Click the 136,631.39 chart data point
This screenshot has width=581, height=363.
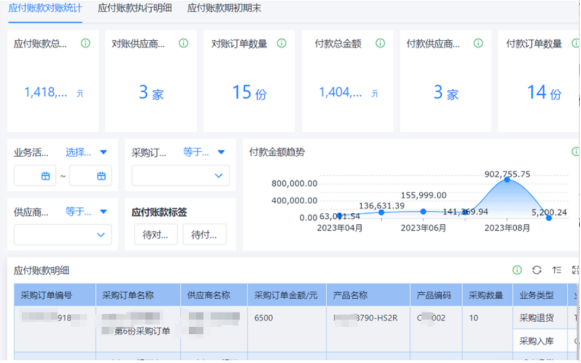point(381,212)
